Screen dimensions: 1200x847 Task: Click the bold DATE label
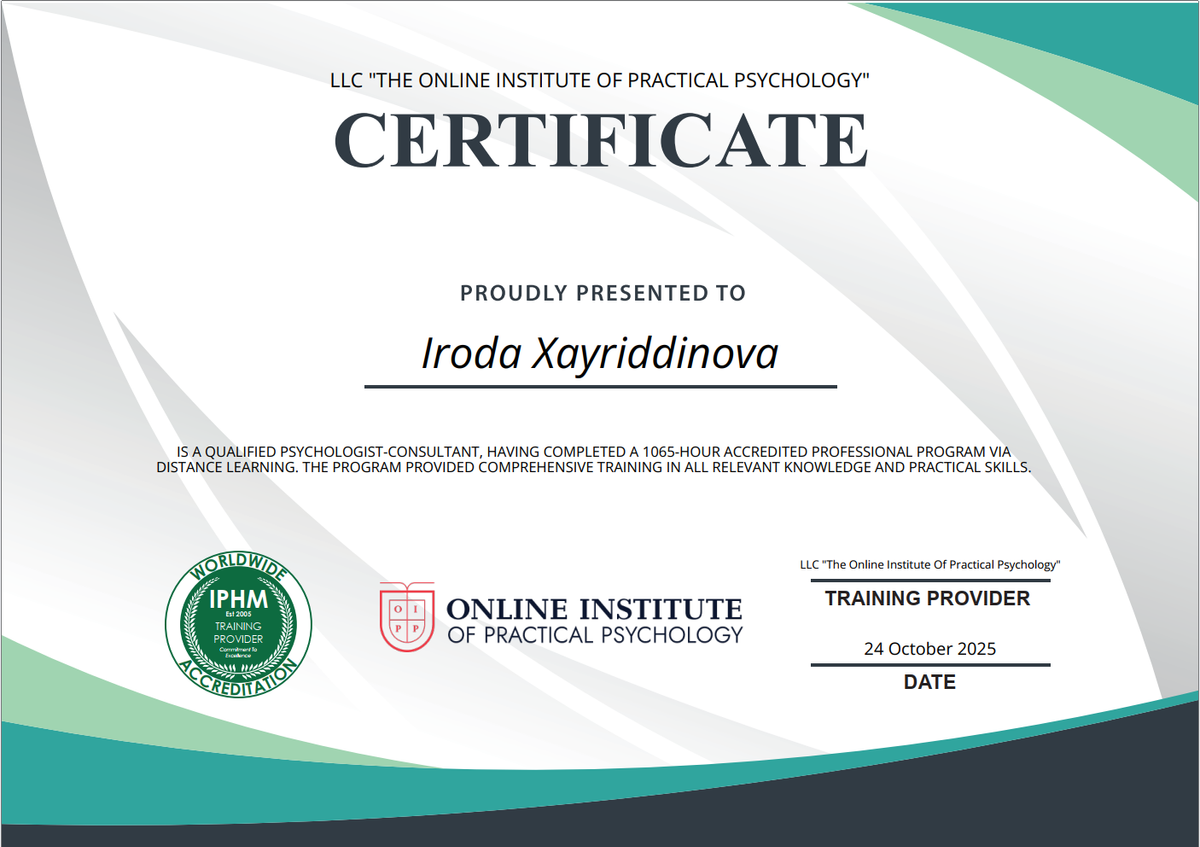(x=930, y=683)
